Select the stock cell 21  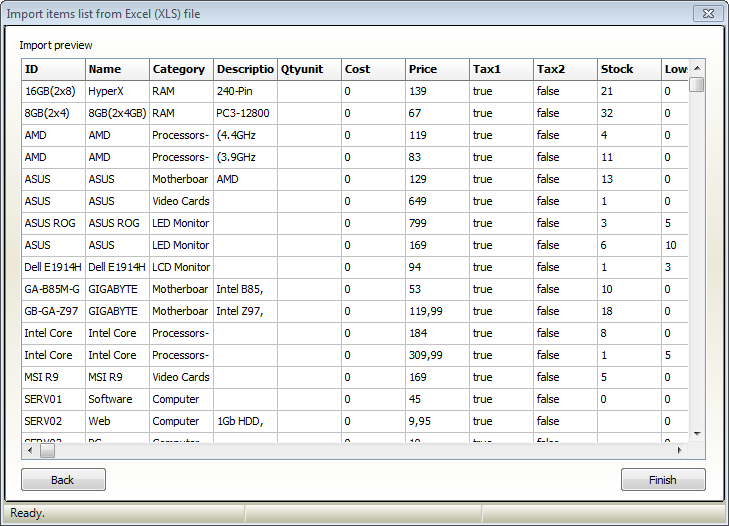point(629,91)
